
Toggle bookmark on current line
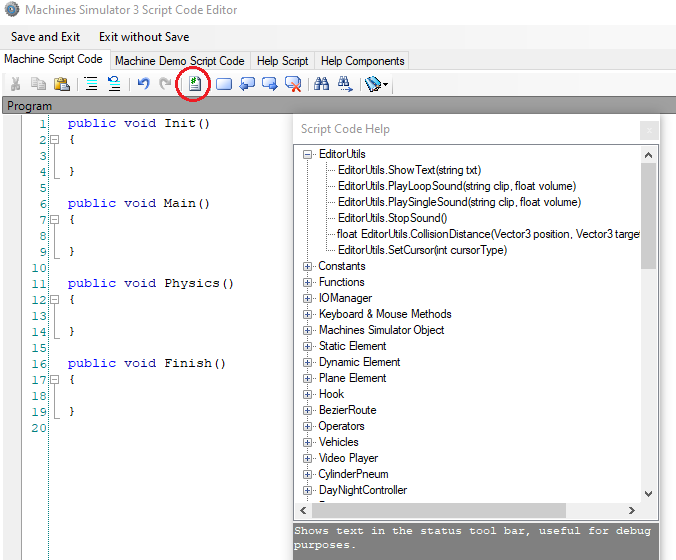[224, 84]
